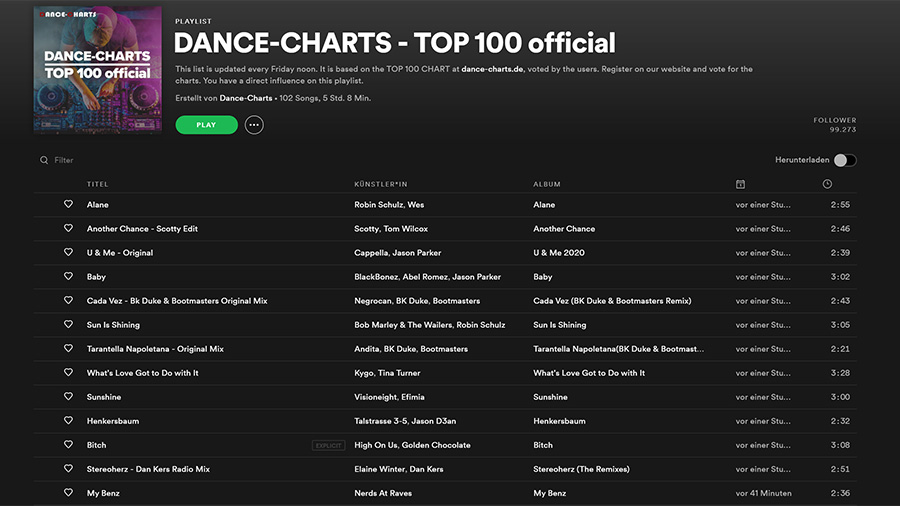This screenshot has height=506, width=900.
Task: Click the heart icon next to Baby
Action: (x=68, y=277)
